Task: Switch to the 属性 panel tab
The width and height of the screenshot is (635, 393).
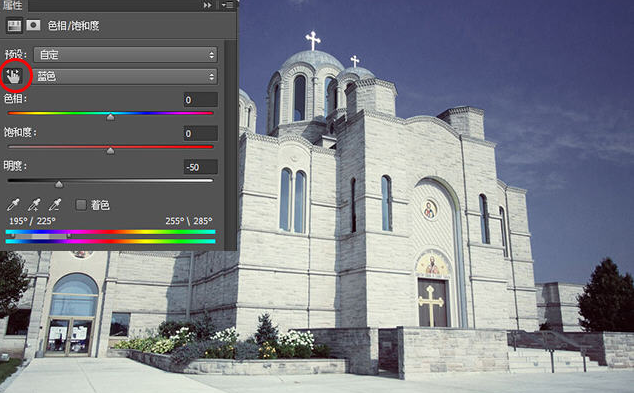Action: 13,5
